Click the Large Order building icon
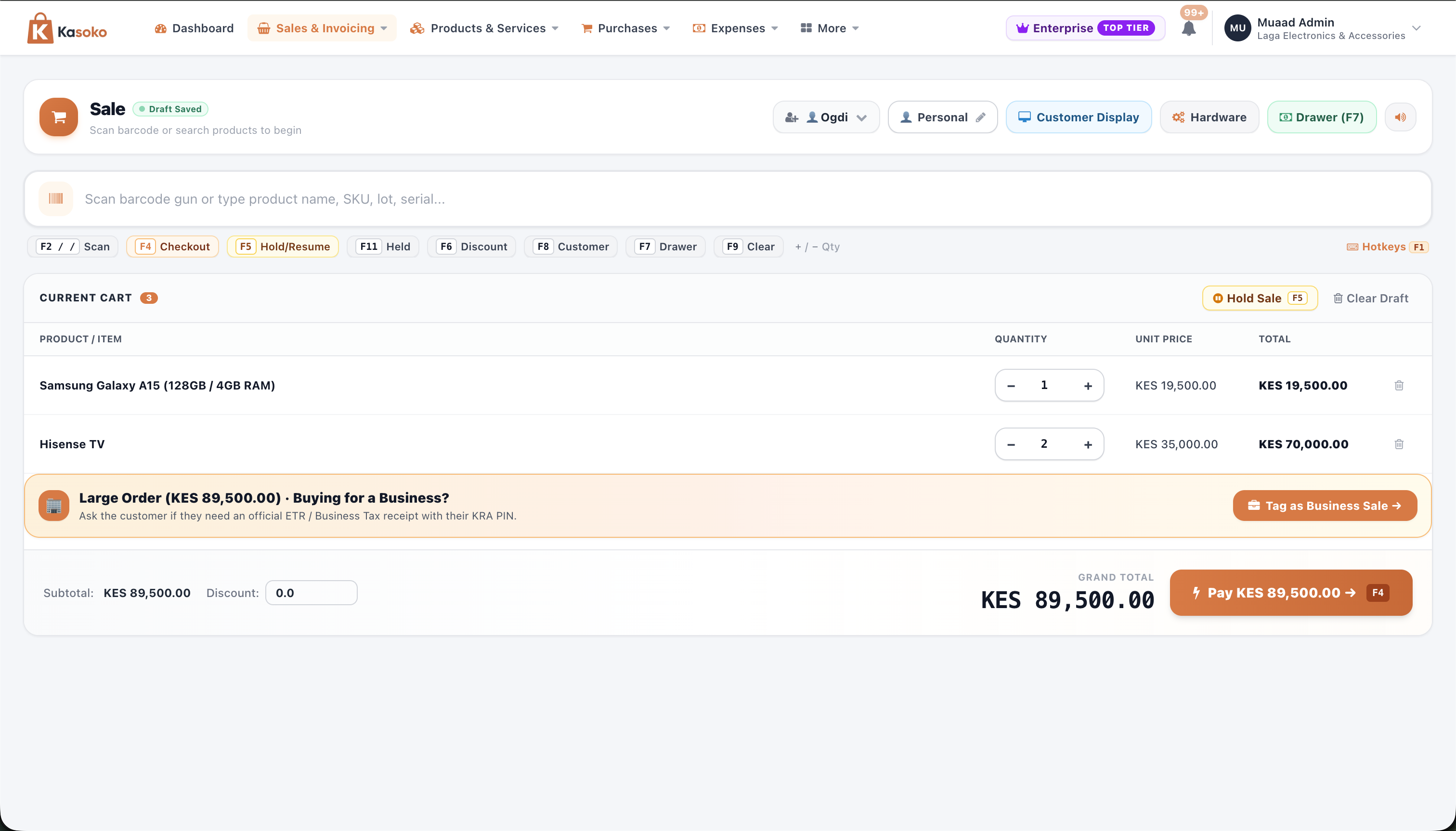Image resolution: width=1456 pixels, height=831 pixels. pos(53,506)
